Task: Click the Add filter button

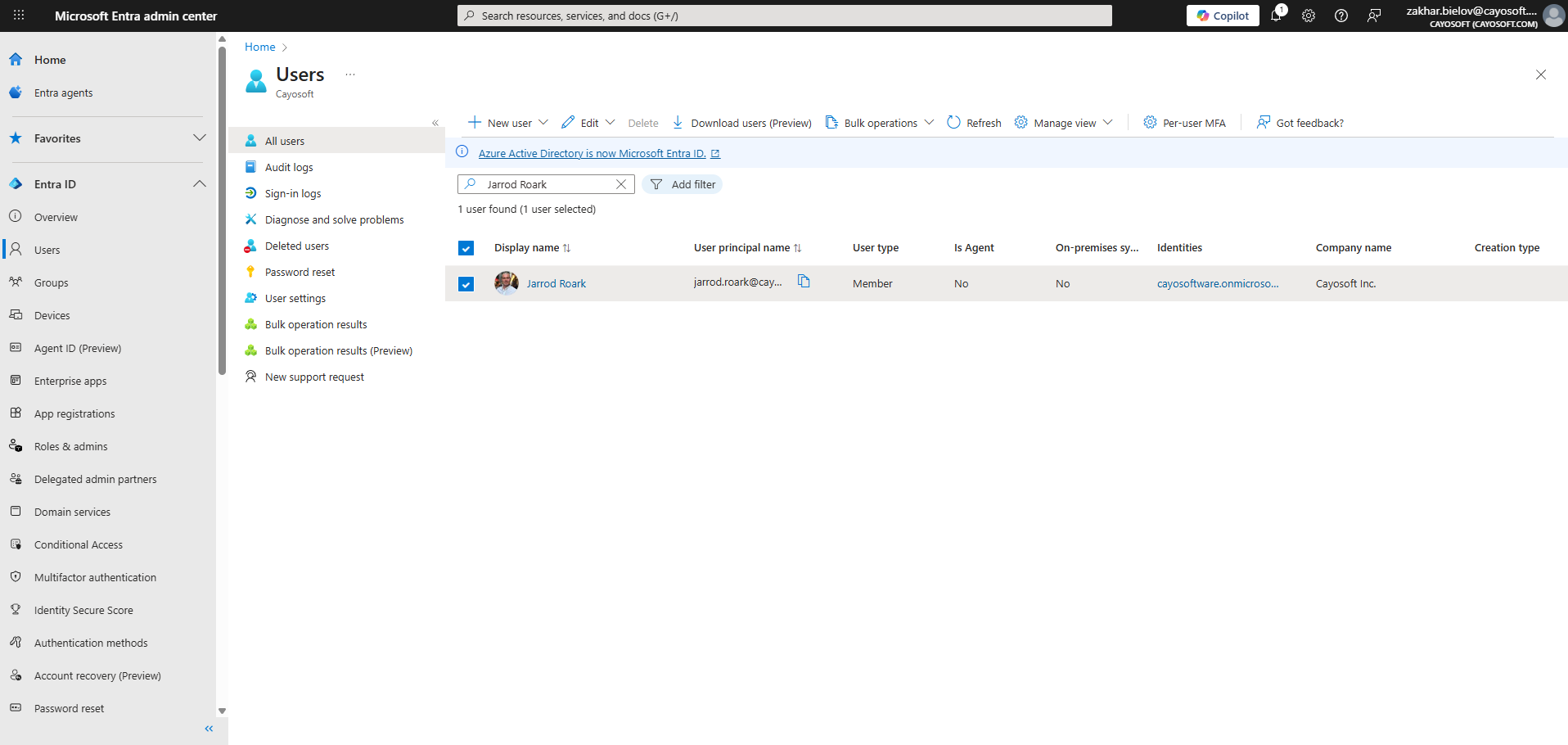Action: 683,184
